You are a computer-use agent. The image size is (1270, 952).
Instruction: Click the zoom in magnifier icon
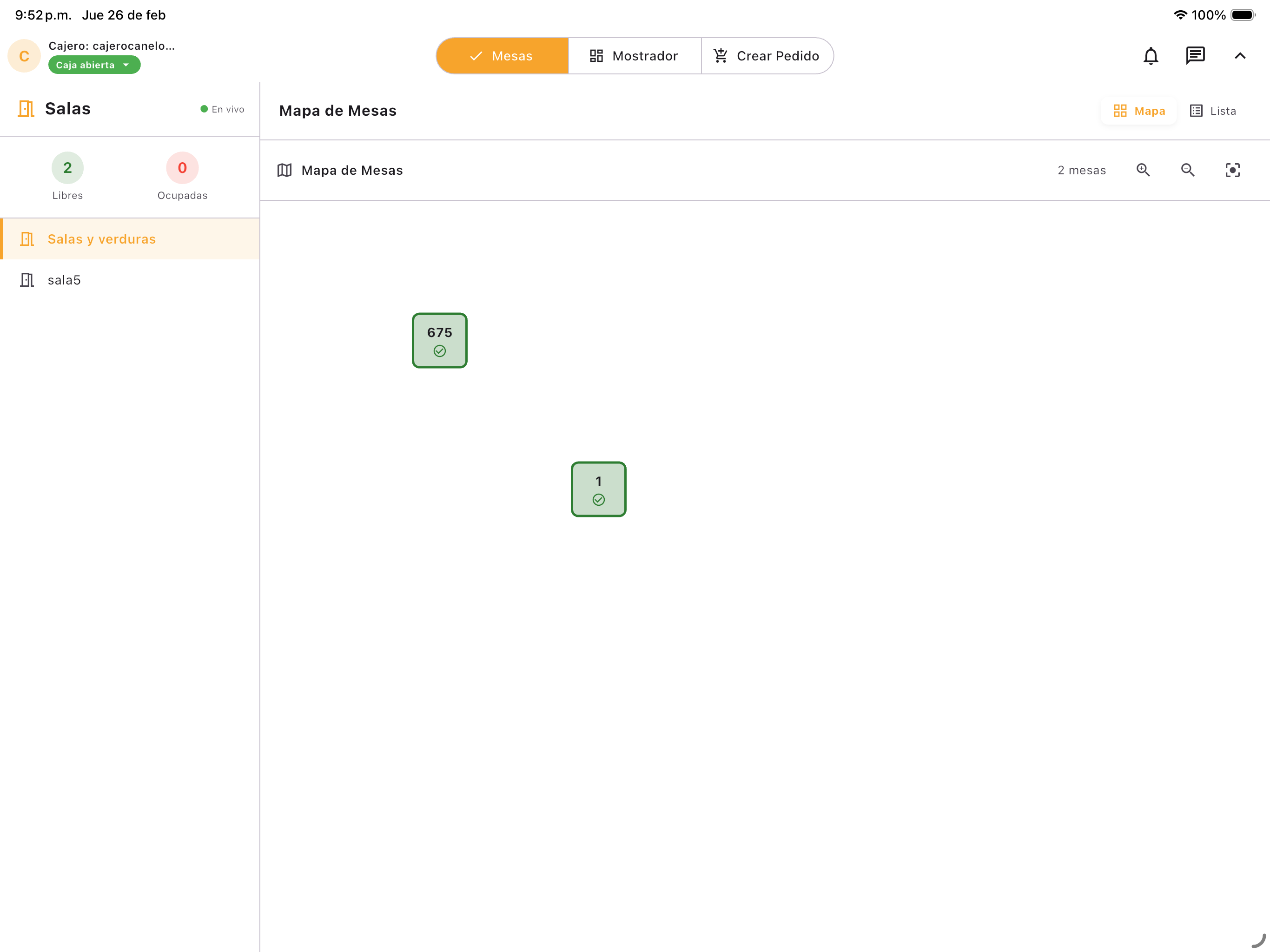(1143, 170)
